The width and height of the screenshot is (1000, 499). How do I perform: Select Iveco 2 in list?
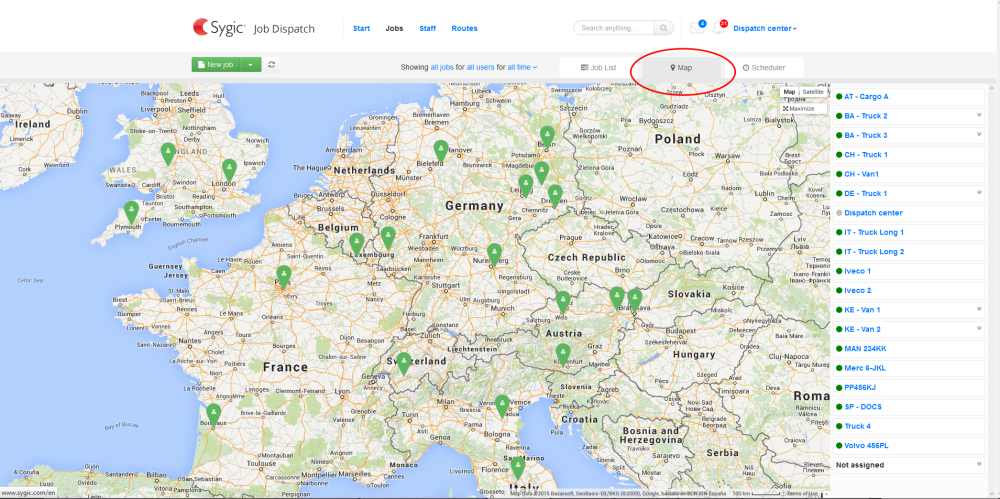(909, 290)
